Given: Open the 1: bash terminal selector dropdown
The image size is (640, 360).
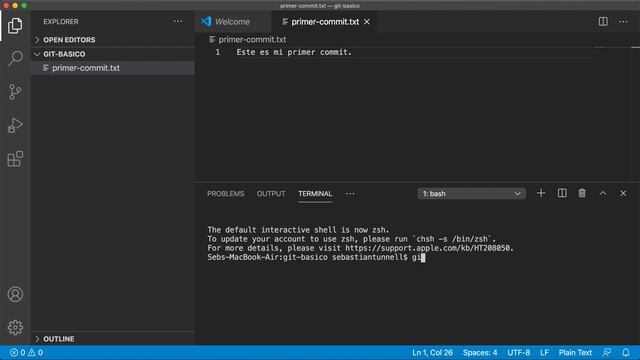Looking at the screenshot, I should tap(471, 193).
